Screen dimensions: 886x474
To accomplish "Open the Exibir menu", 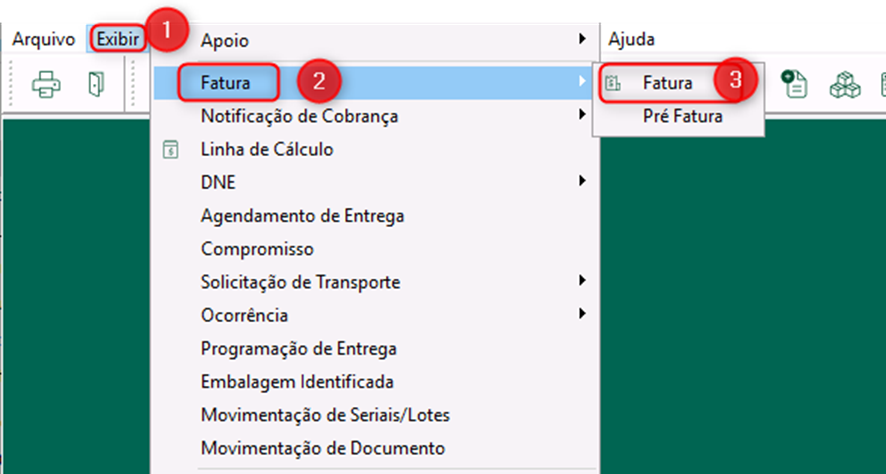I will click(x=118, y=40).
